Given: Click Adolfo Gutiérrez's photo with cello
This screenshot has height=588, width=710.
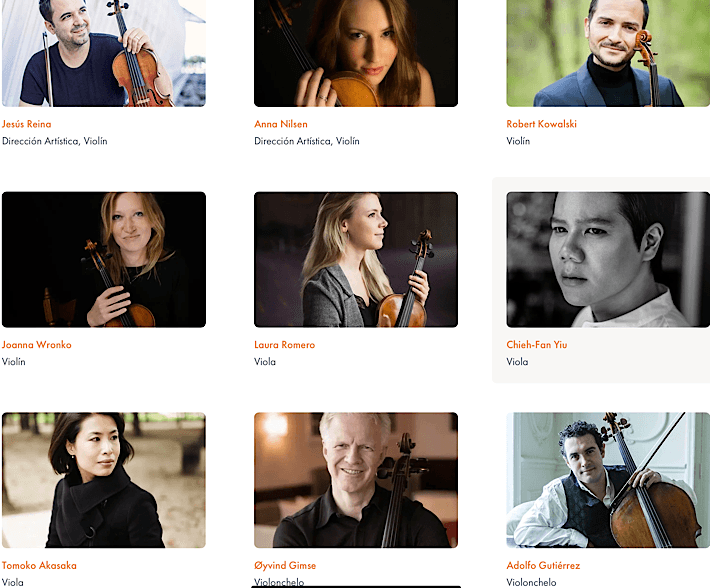Looking at the screenshot, I should coord(608,480).
